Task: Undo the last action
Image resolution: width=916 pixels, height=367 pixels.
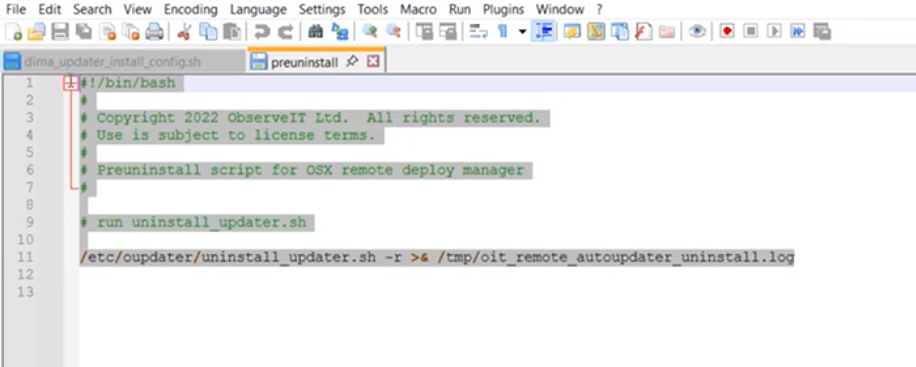Action: [x=262, y=32]
